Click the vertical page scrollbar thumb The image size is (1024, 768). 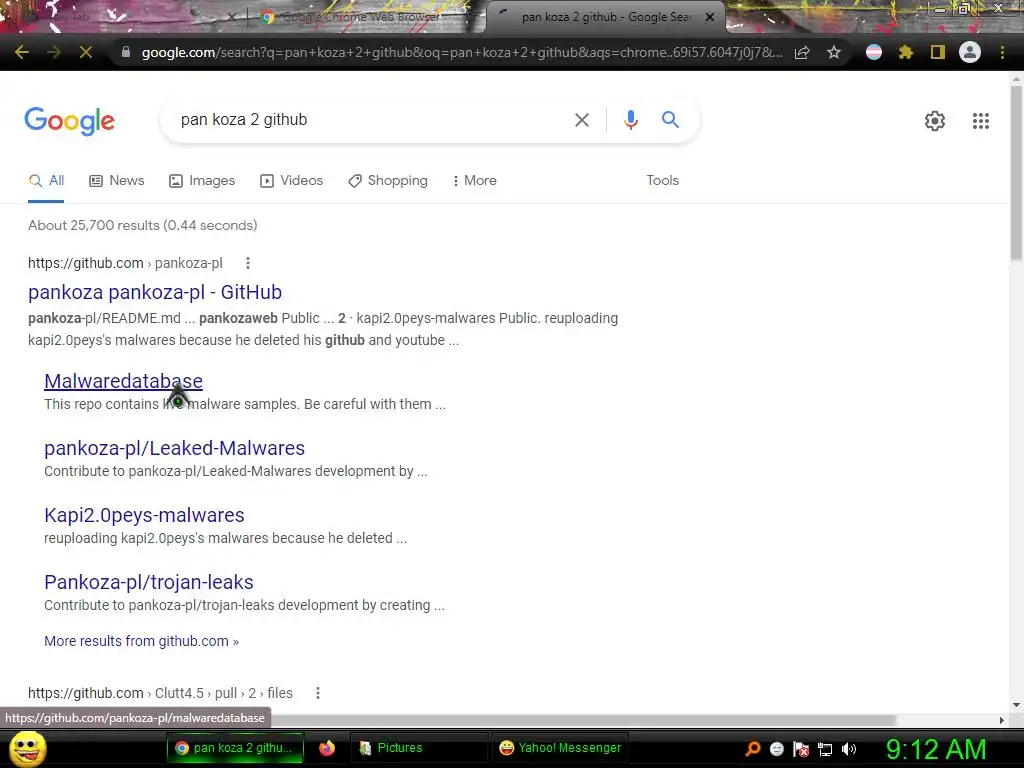1016,173
